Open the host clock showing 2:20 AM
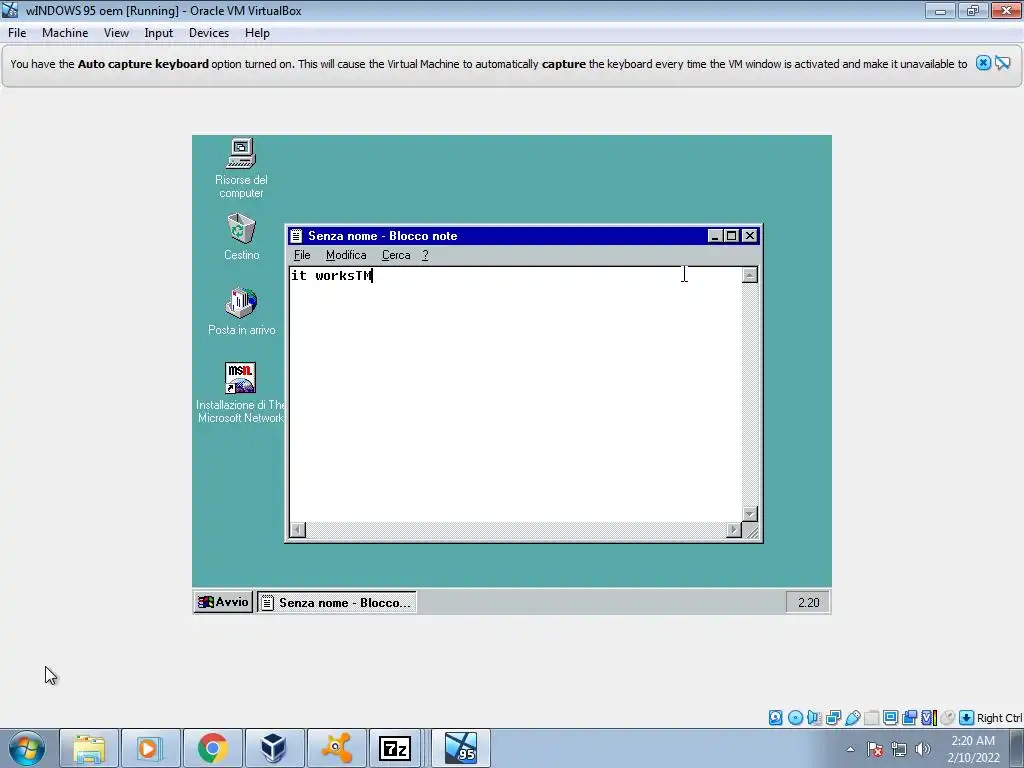This screenshot has height=768, width=1024. point(973,749)
